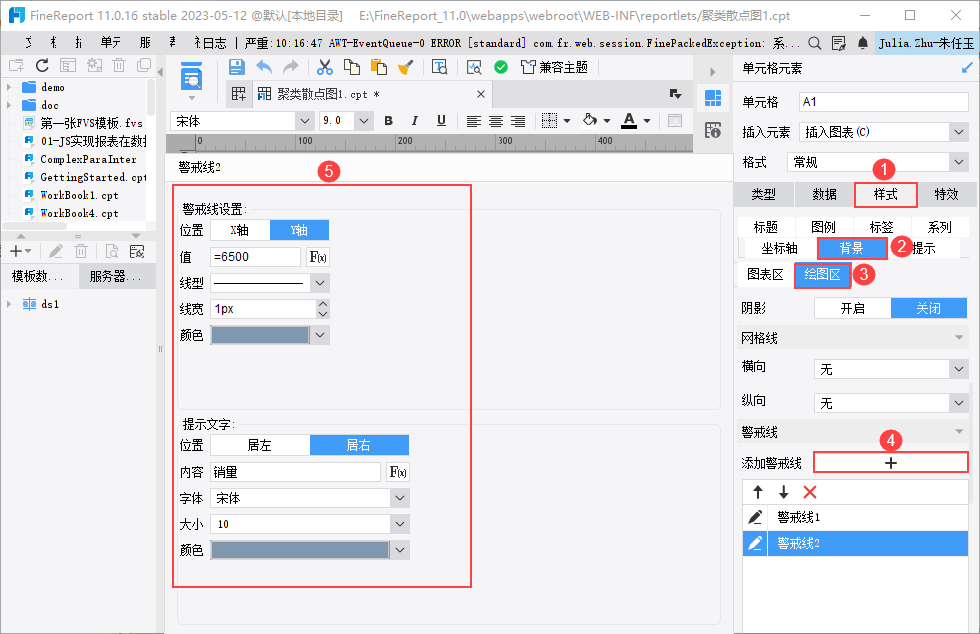Set hint text position to 居左
Screen dimensions: 980x634
pyautogui.click(x=260, y=445)
